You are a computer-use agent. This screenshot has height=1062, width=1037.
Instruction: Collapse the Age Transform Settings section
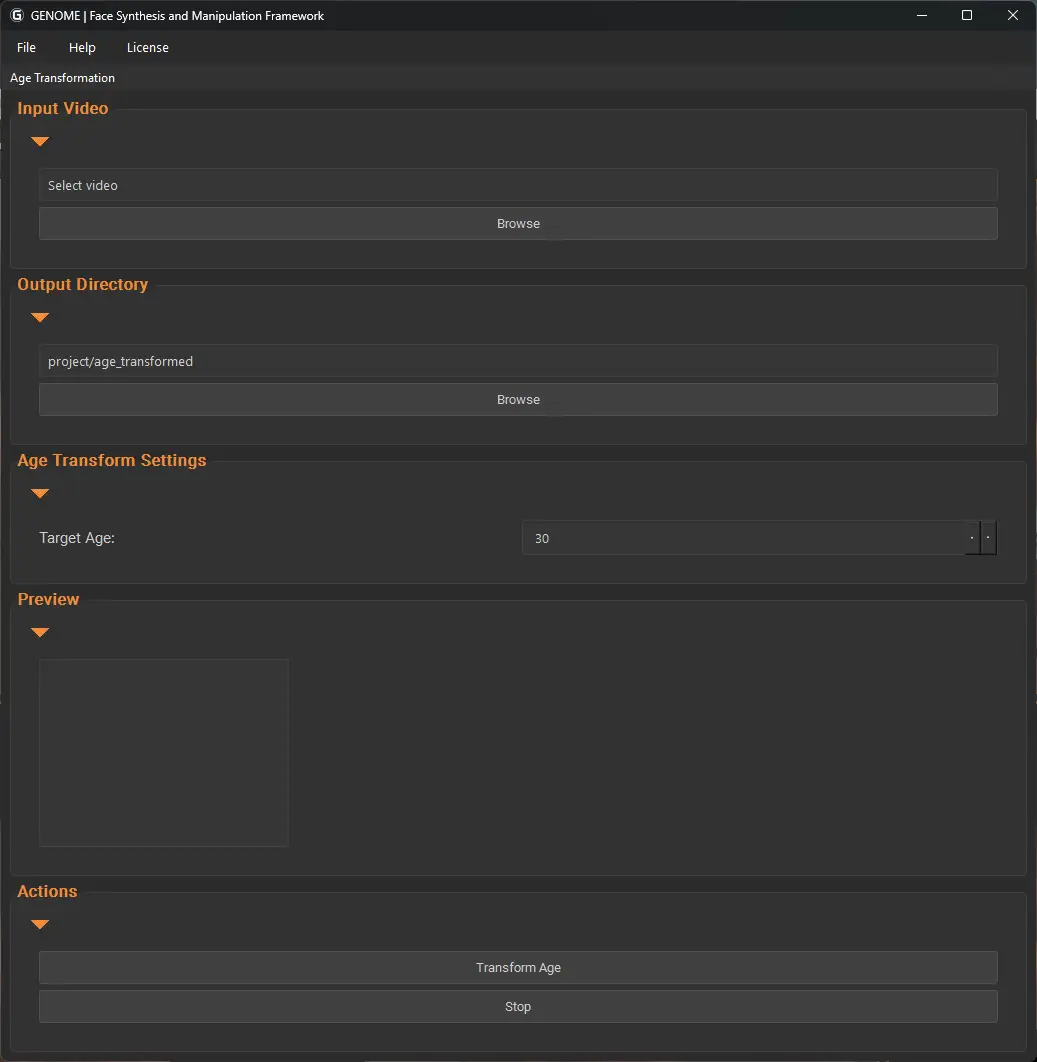(x=40, y=493)
